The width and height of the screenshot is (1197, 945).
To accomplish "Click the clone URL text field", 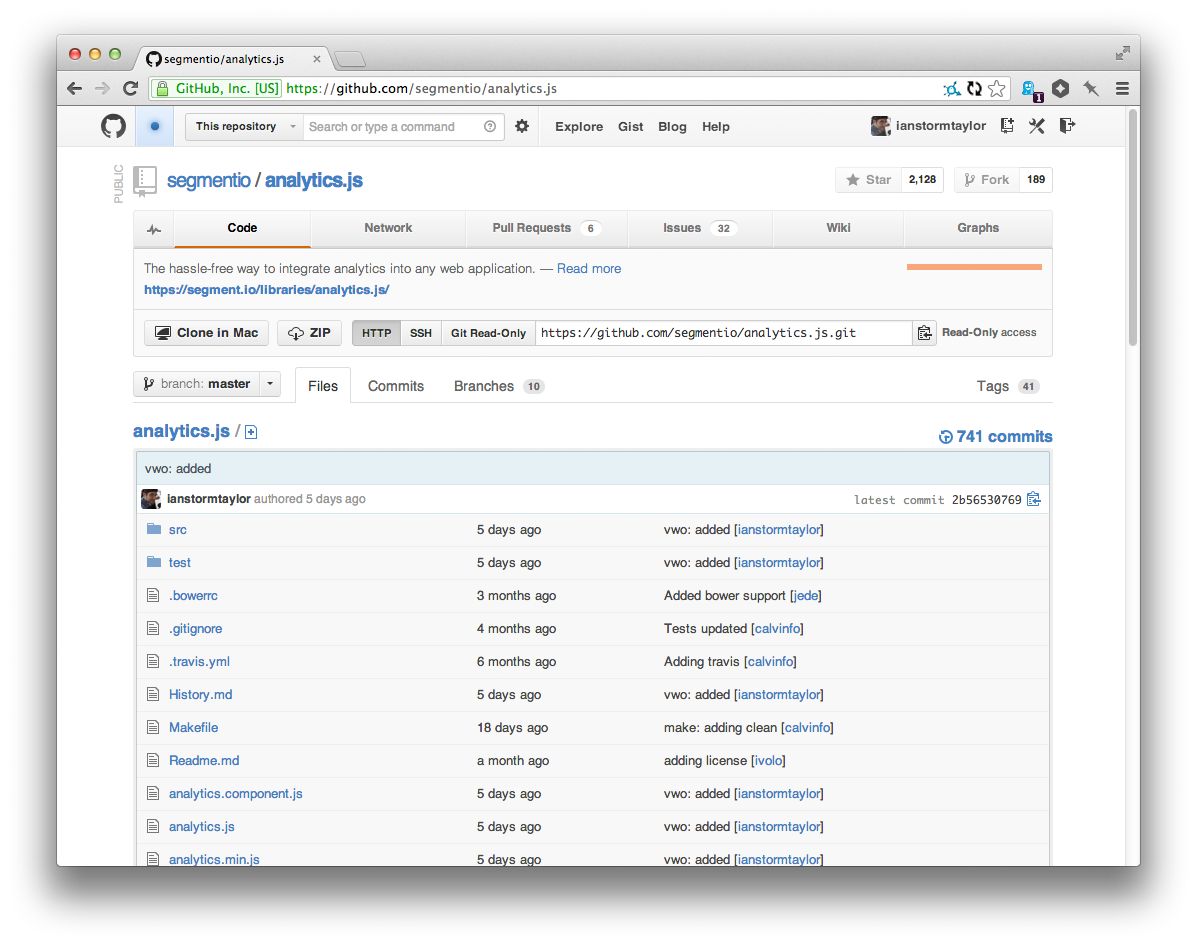I will [723, 333].
